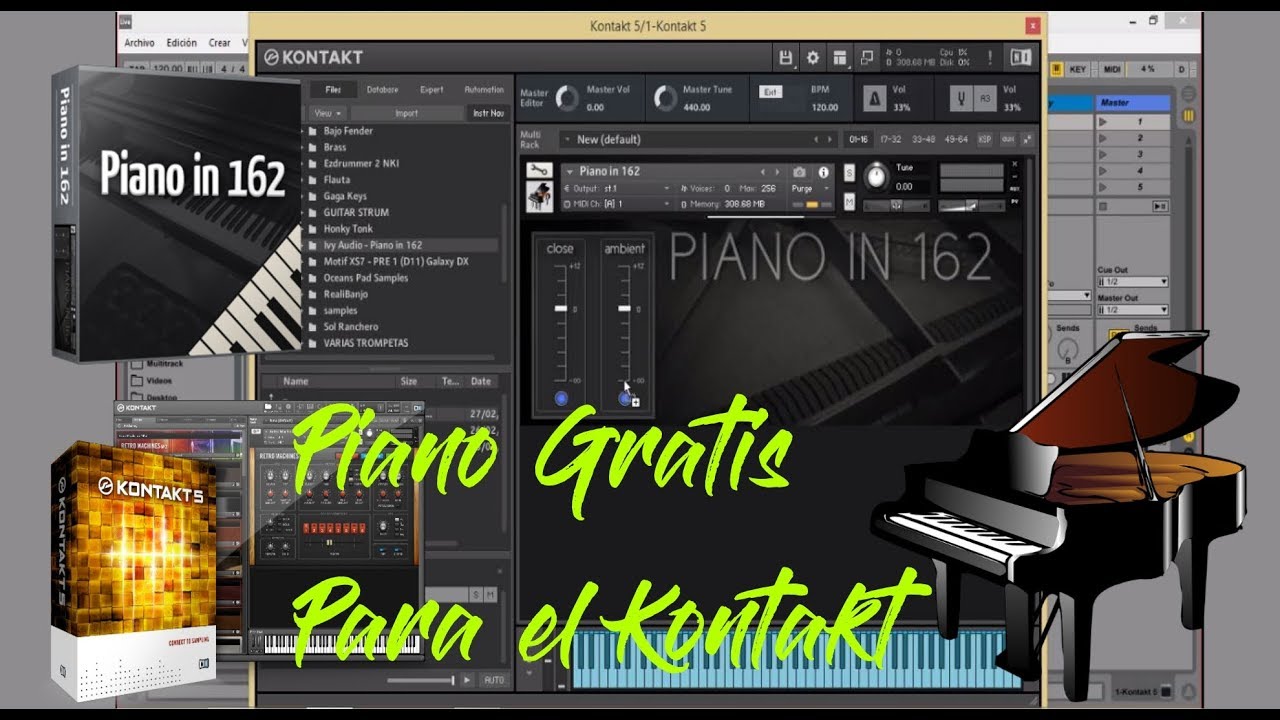Click the rack minimize arrows icon
The width and height of the screenshot is (1280, 720).
coord(1027,139)
